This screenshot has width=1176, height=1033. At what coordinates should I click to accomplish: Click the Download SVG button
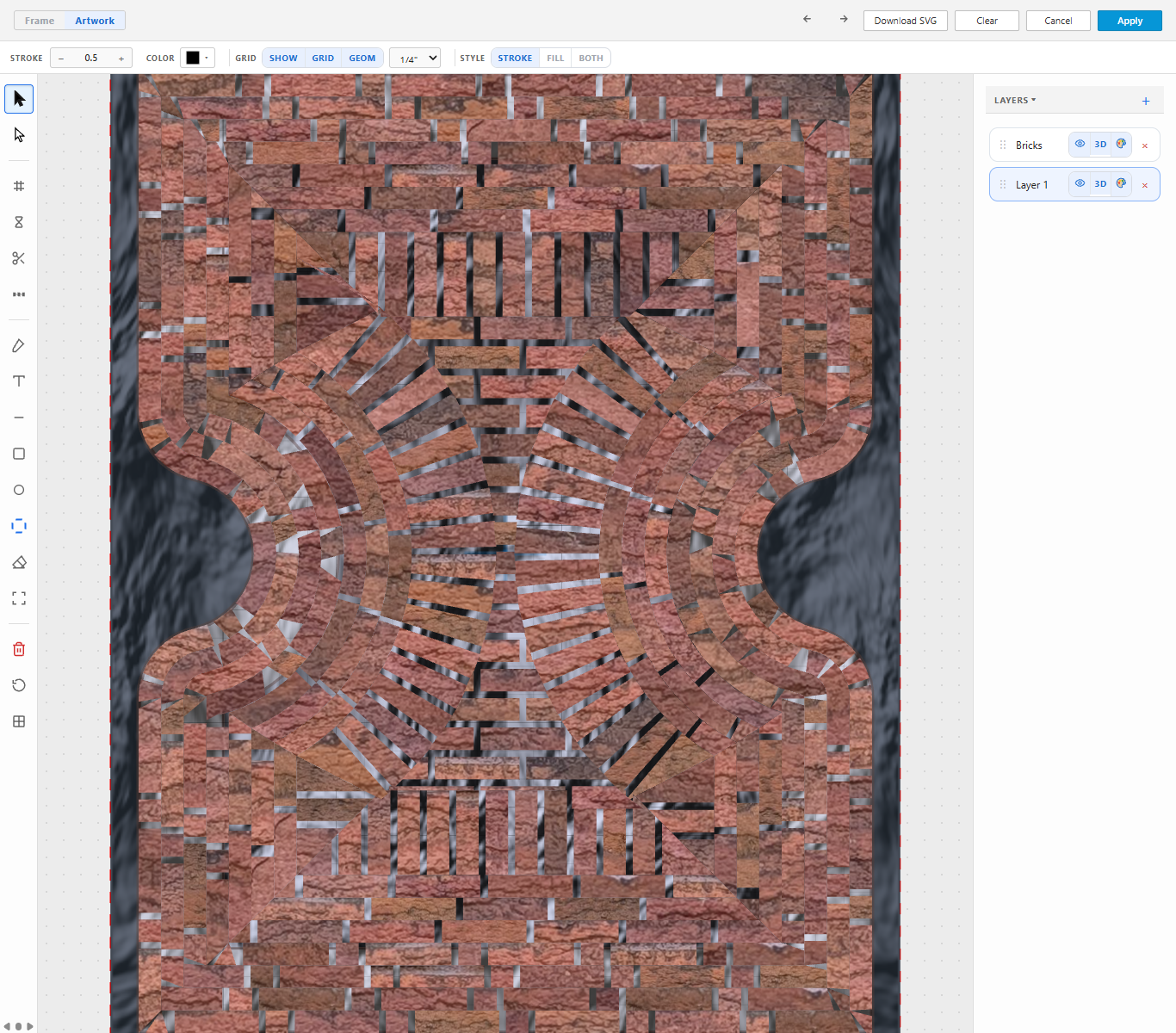point(906,21)
